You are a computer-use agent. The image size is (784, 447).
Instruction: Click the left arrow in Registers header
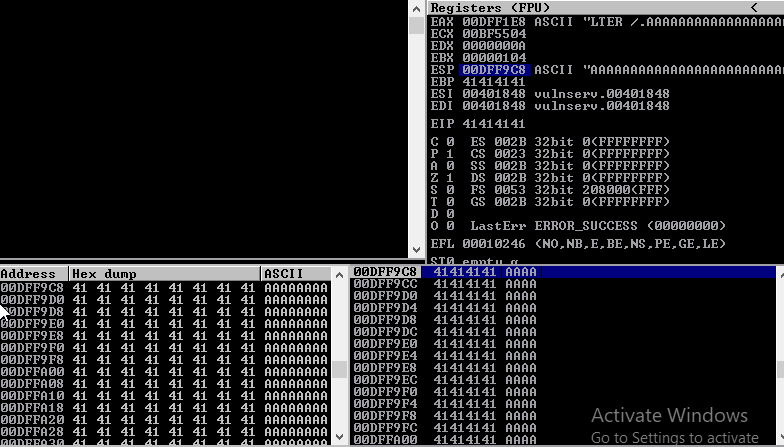753,7
